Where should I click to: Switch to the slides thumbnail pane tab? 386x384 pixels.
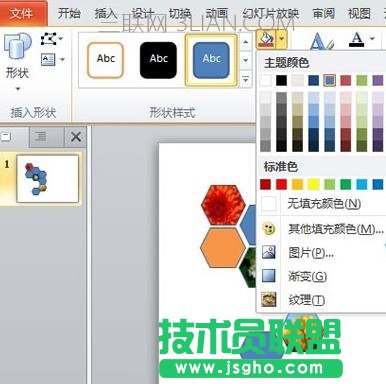pyautogui.click(x=13, y=137)
